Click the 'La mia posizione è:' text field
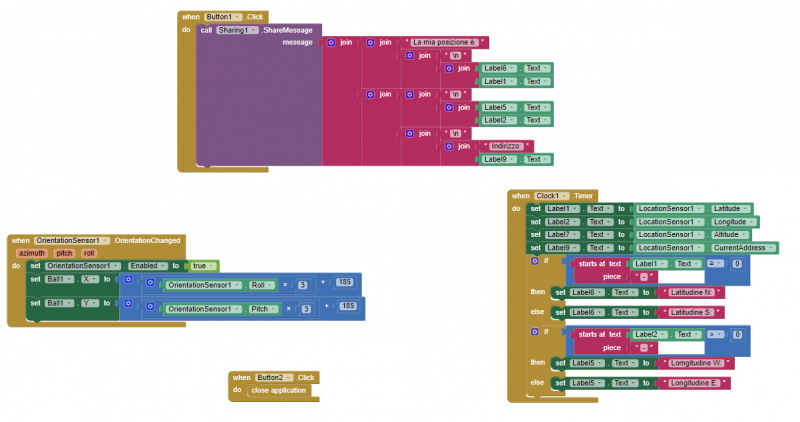 (x=448, y=42)
